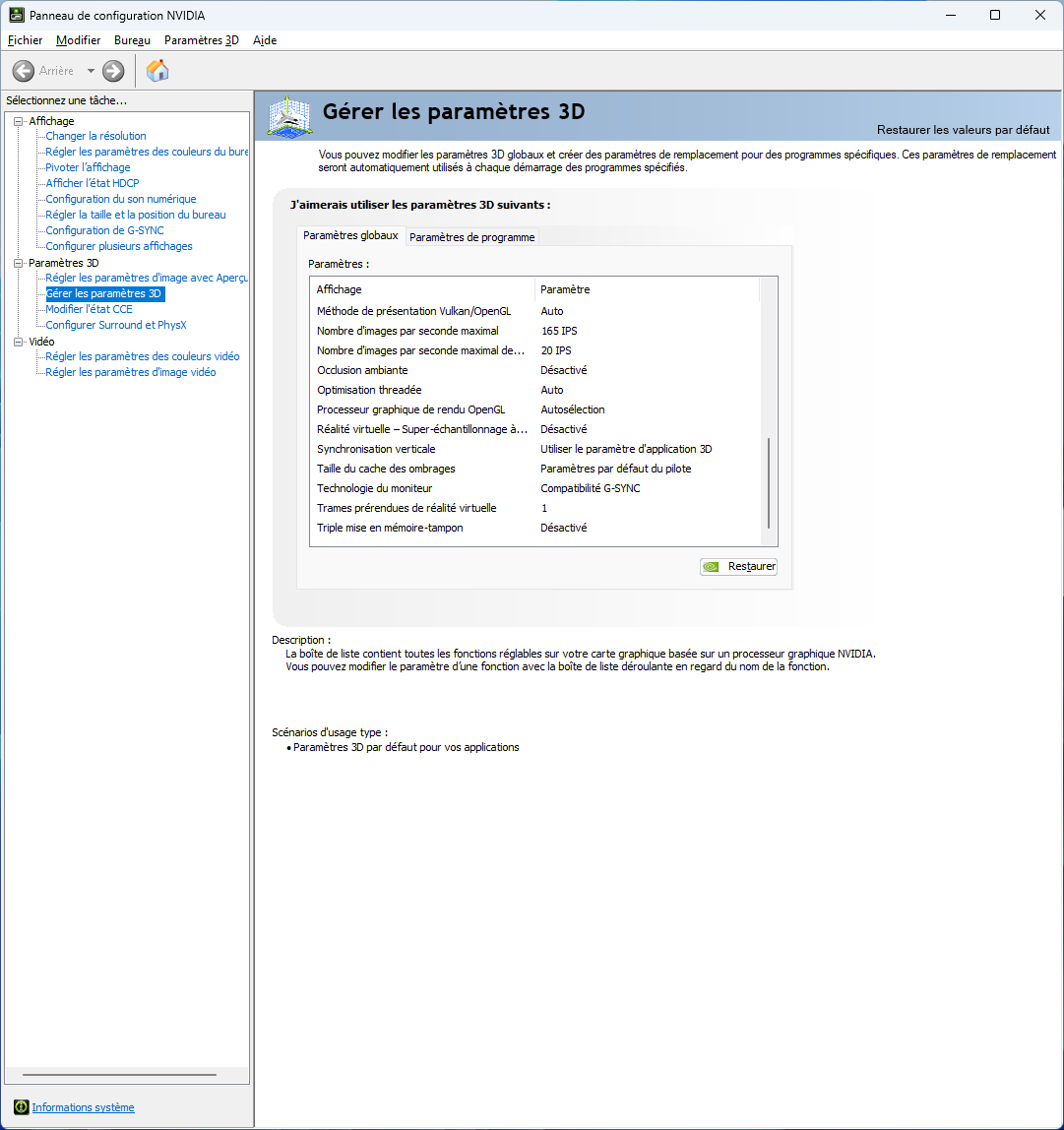Open Modifier l'état CCE

[x=89, y=309]
